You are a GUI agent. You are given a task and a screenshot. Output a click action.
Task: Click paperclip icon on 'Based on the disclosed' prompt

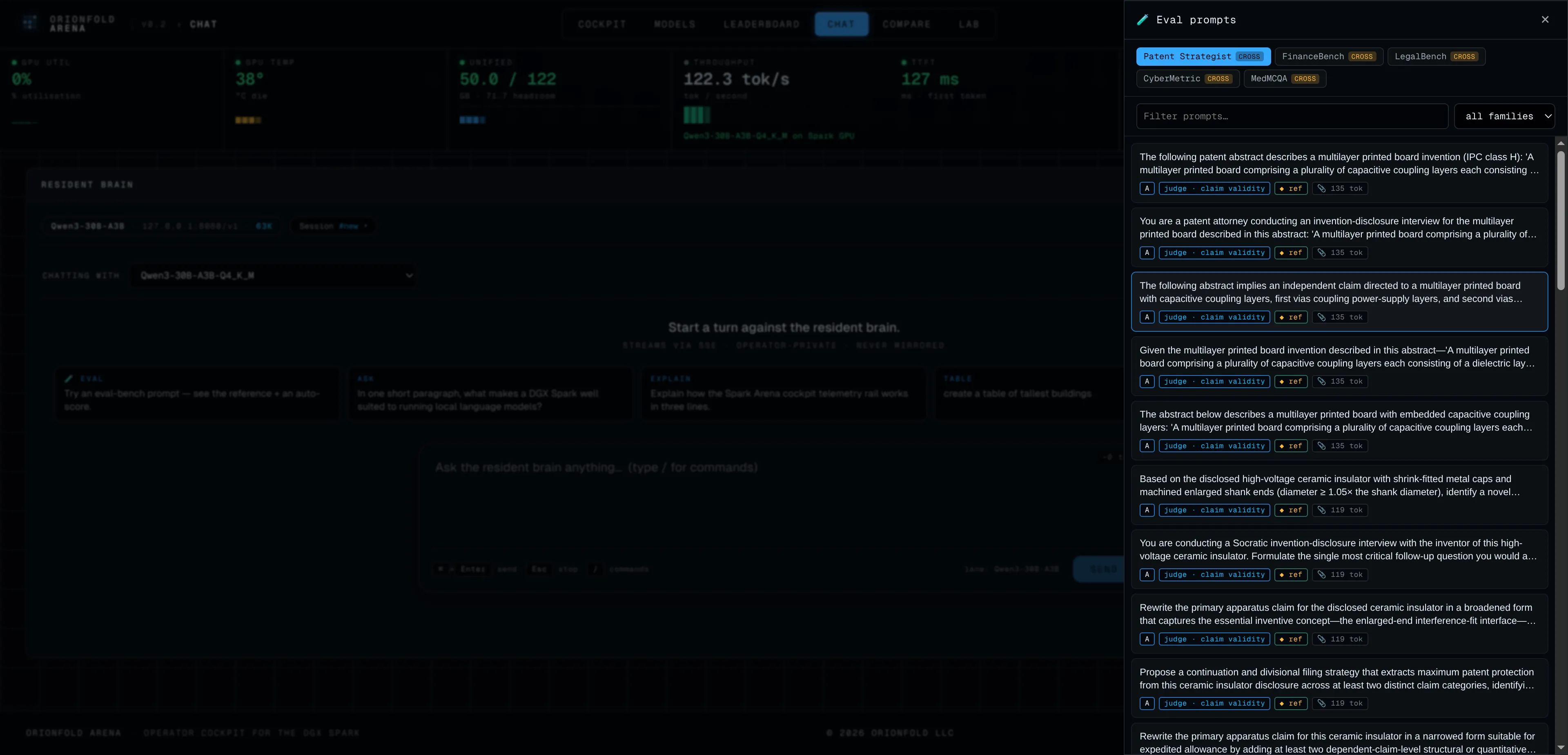[x=1321, y=510]
